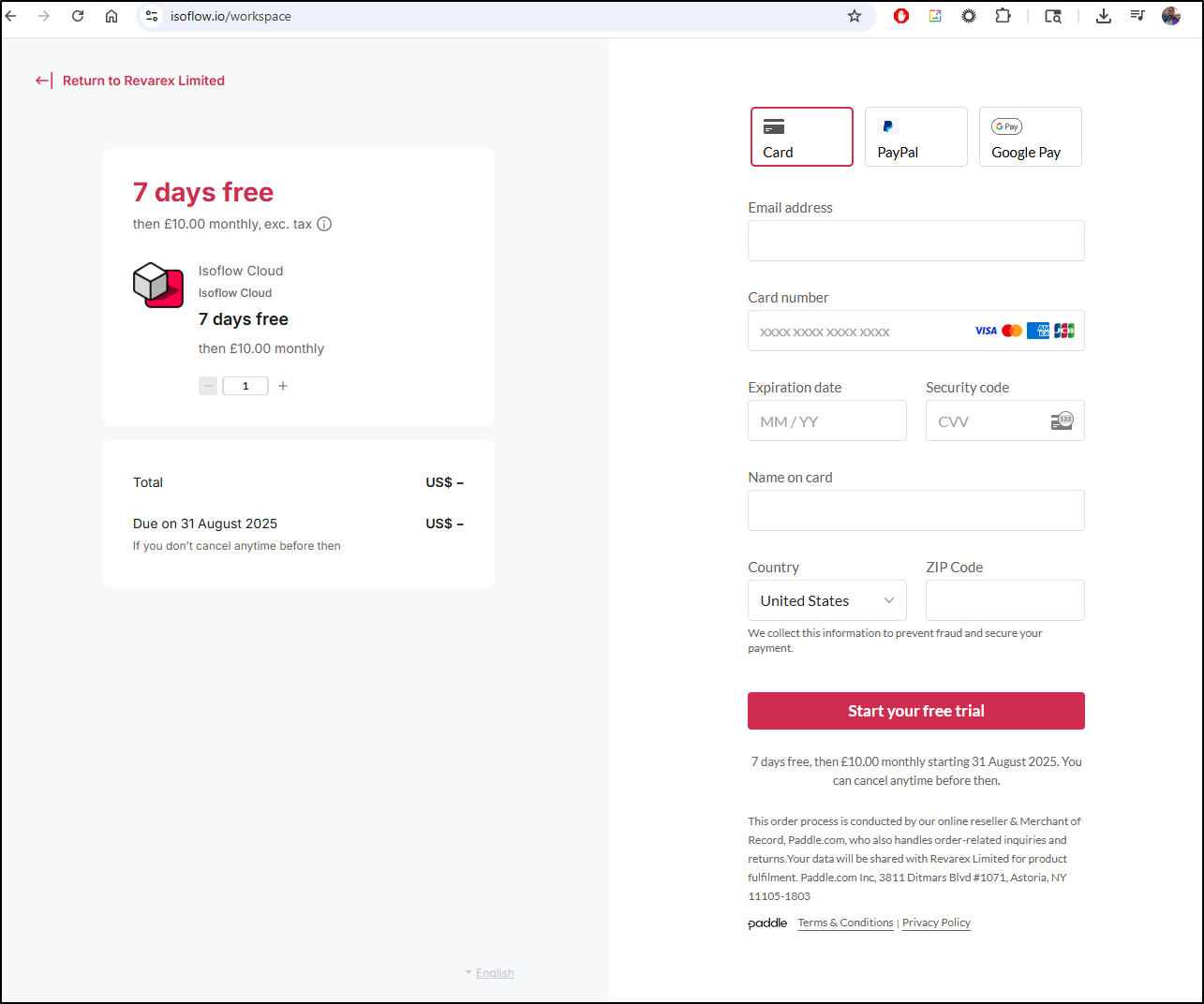Select the Card payment method

[x=802, y=137]
